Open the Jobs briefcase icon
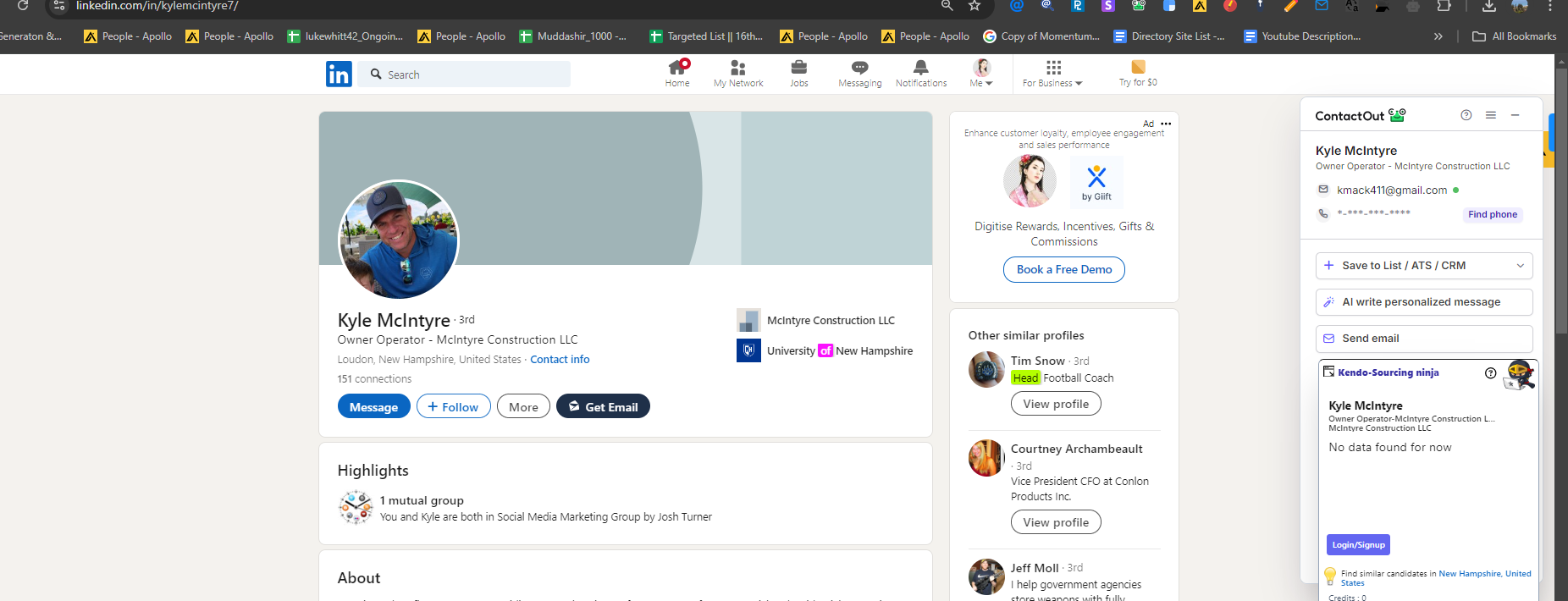1568x601 pixels. 798,73
